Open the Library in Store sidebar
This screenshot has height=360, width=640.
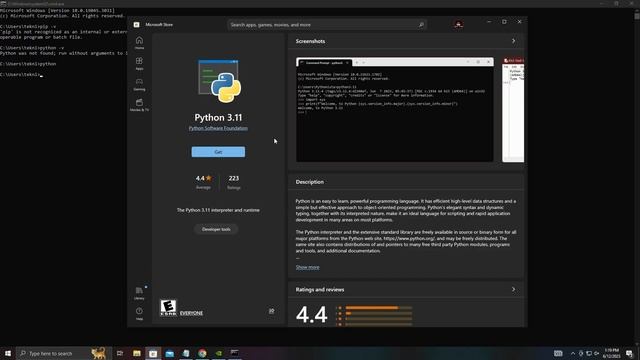pyautogui.click(x=139, y=293)
